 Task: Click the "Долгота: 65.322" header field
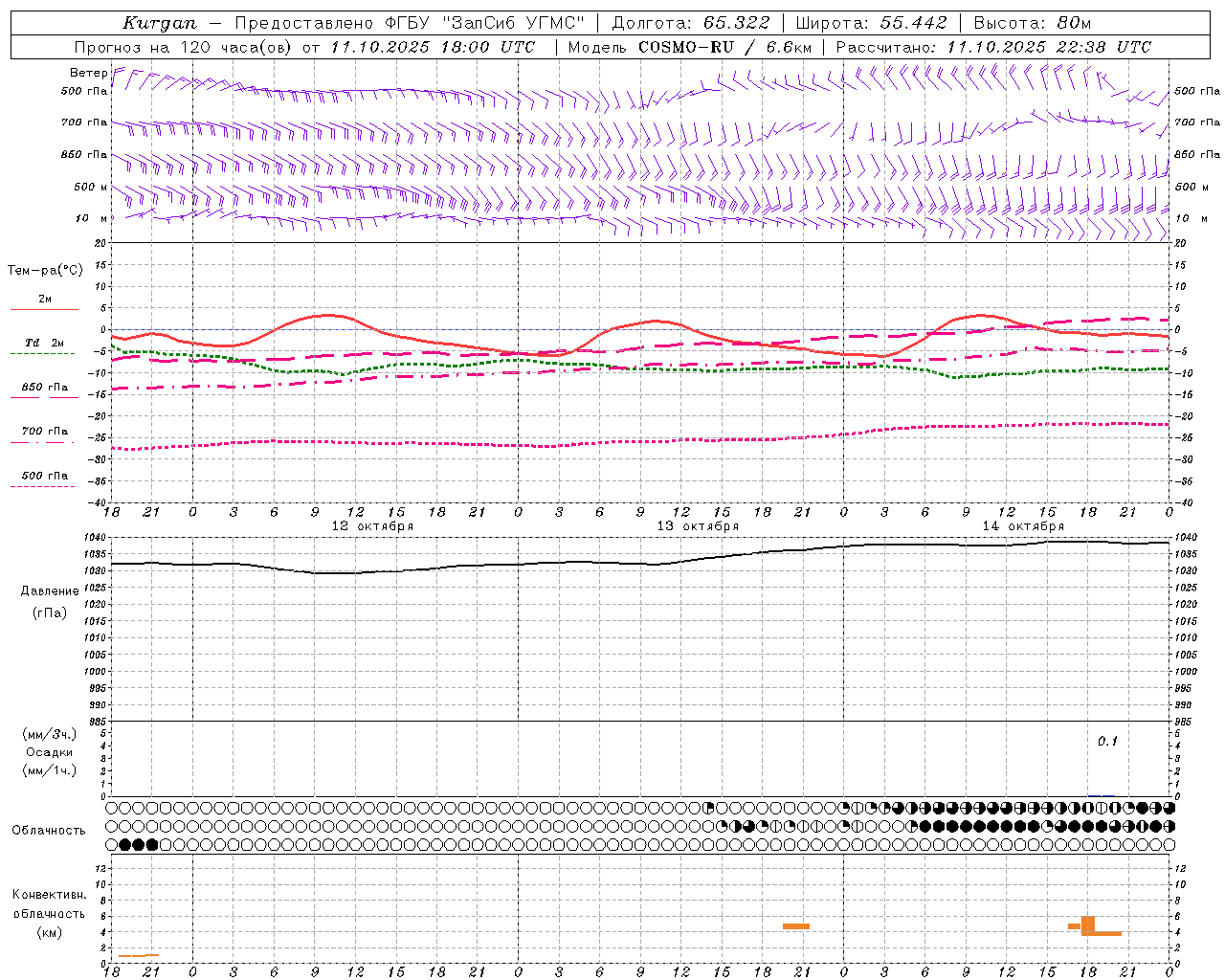690,23
